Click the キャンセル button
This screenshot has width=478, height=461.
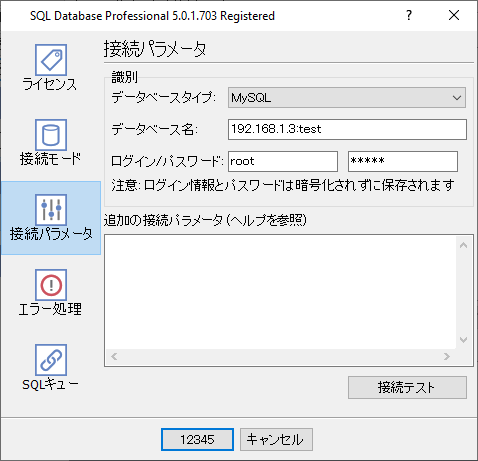point(276,439)
